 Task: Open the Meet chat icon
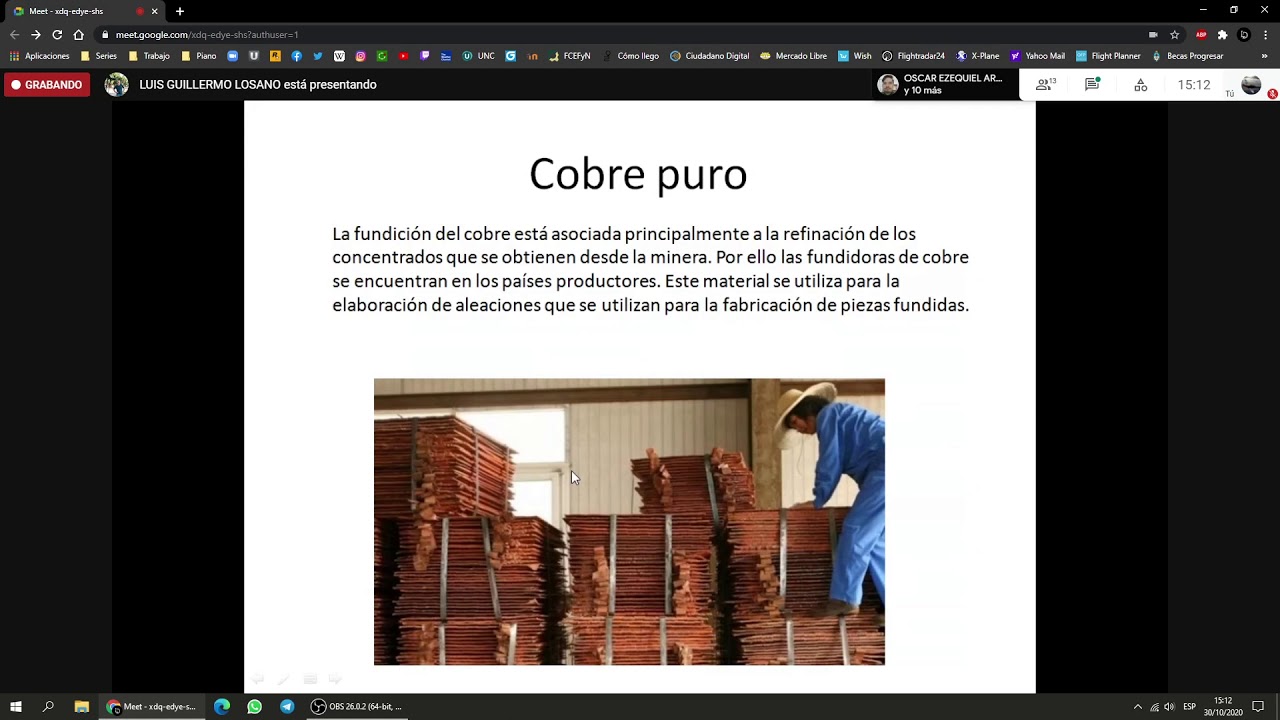pos(1092,85)
